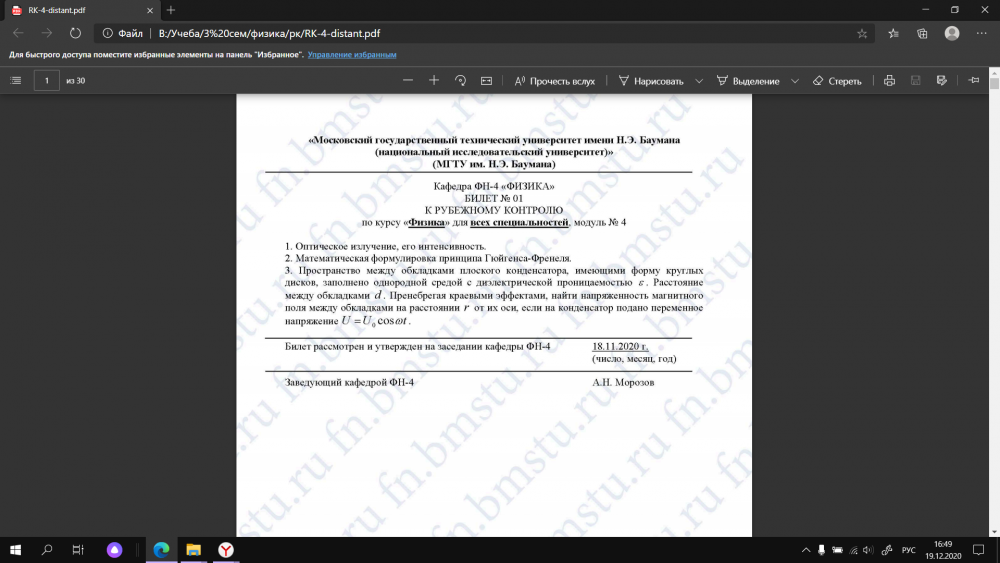
Task: Activate the Выделение highlight tool
Action: coord(748,81)
